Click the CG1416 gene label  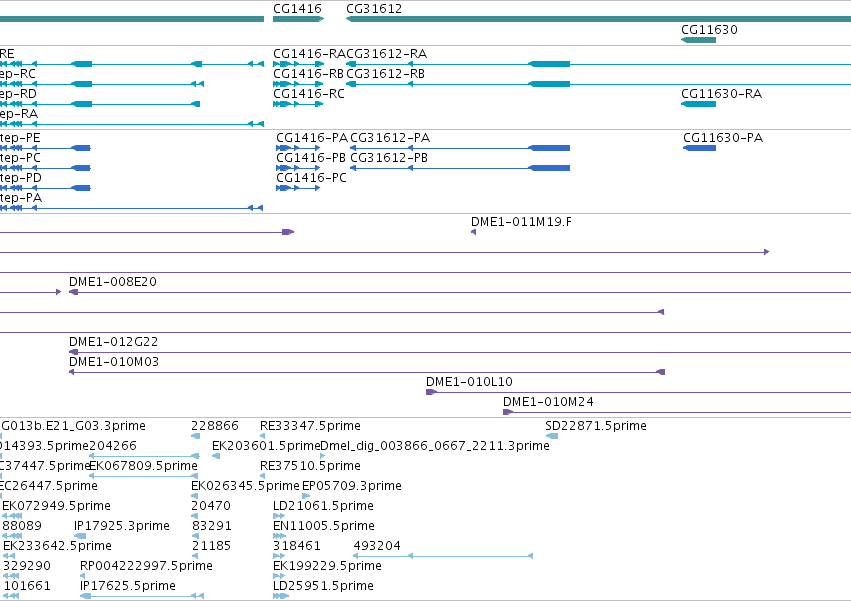click(x=297, y=9)
